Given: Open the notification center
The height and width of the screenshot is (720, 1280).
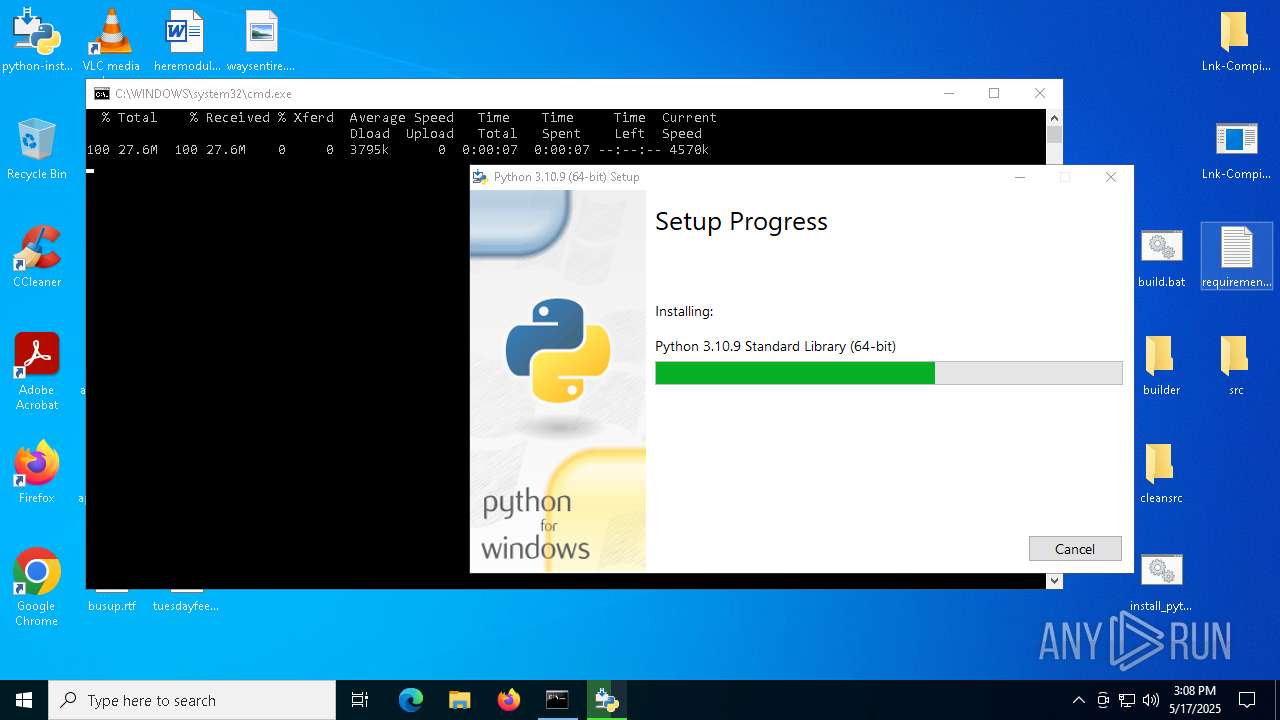Looking at the screenshot, I should point(1247,700).
